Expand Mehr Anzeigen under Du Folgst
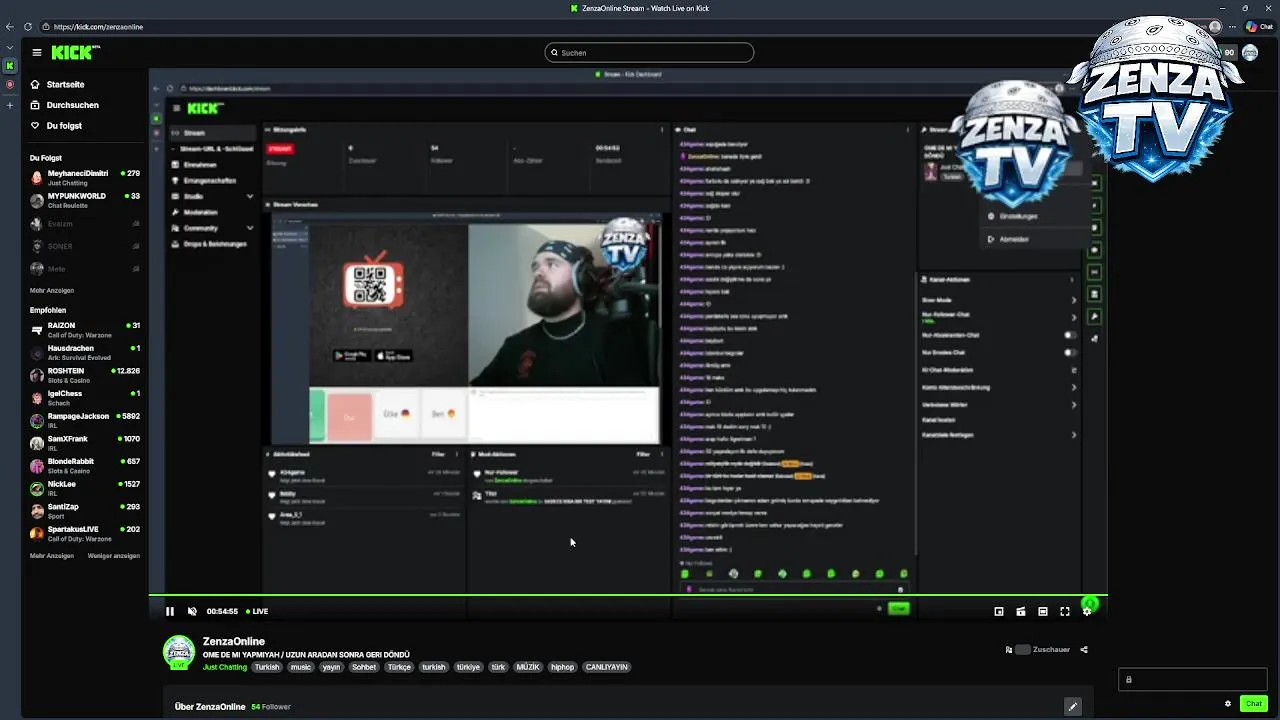Viewport: 1280px width, 720px height. pos(52,290)
